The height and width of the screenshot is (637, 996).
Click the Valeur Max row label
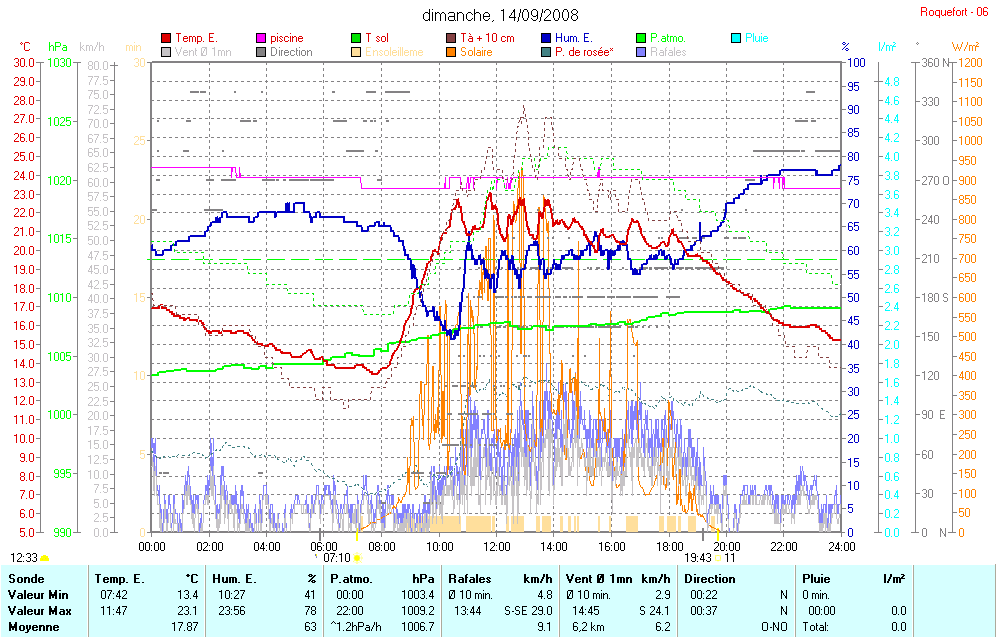pos(39,611)
